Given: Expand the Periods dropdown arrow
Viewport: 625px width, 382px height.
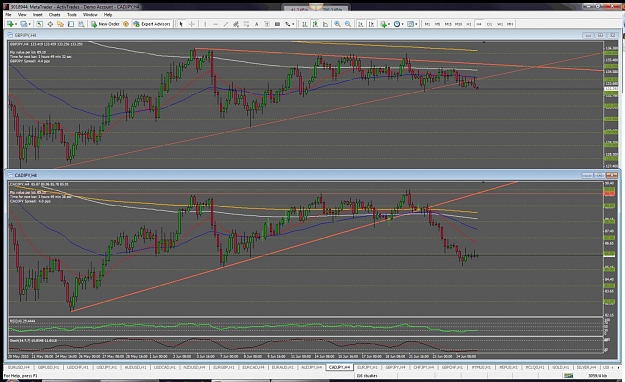Looking at the screenshot, I should [x=403, y=24].
